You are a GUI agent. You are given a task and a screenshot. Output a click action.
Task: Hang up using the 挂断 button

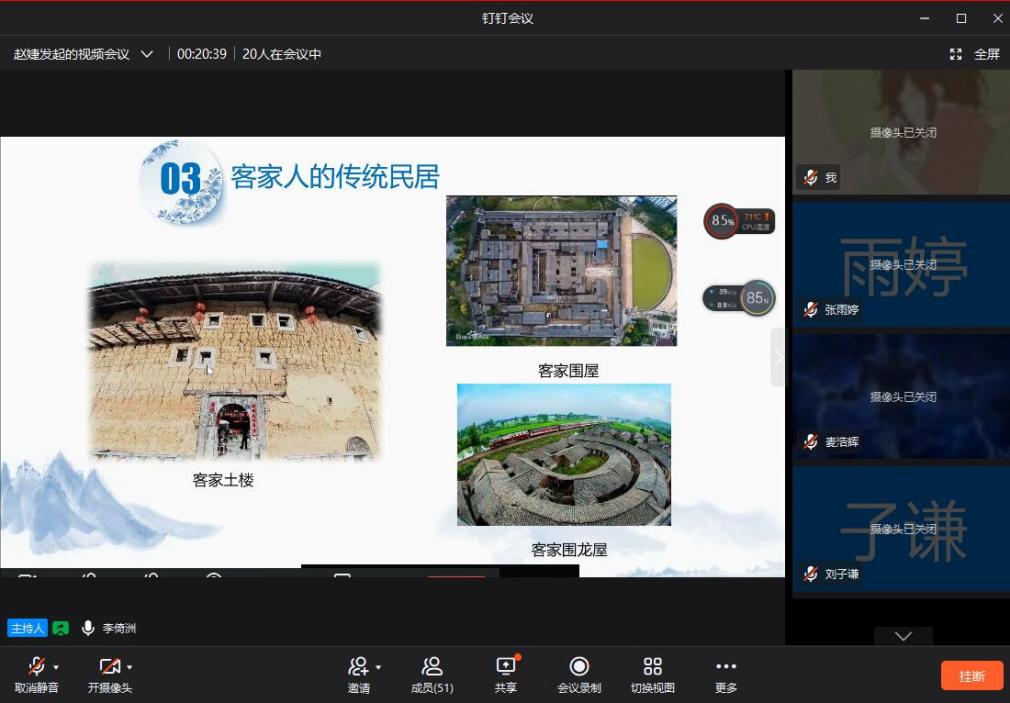pyautogui.click(x=971, y=675)
